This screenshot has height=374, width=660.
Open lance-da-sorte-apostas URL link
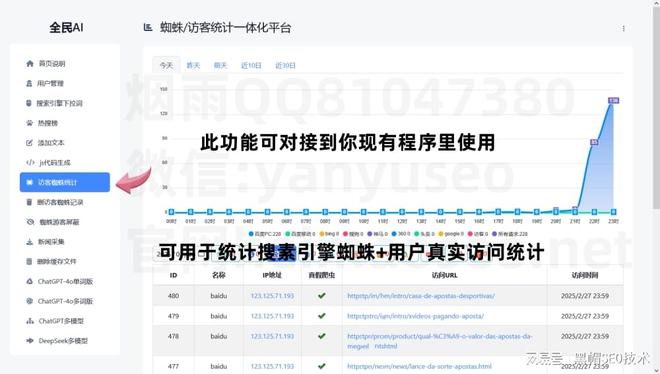pyautogui.click(x=419, y=366)
